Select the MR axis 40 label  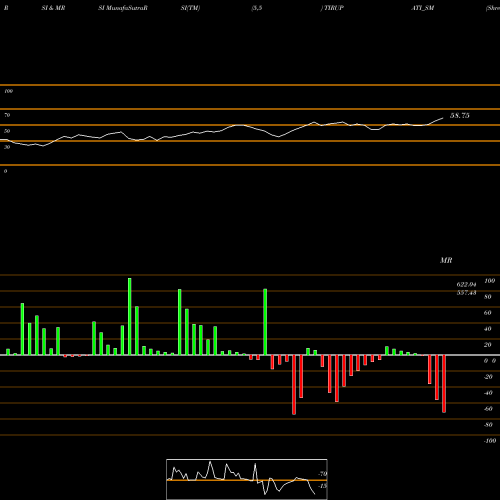click(488, 329)
